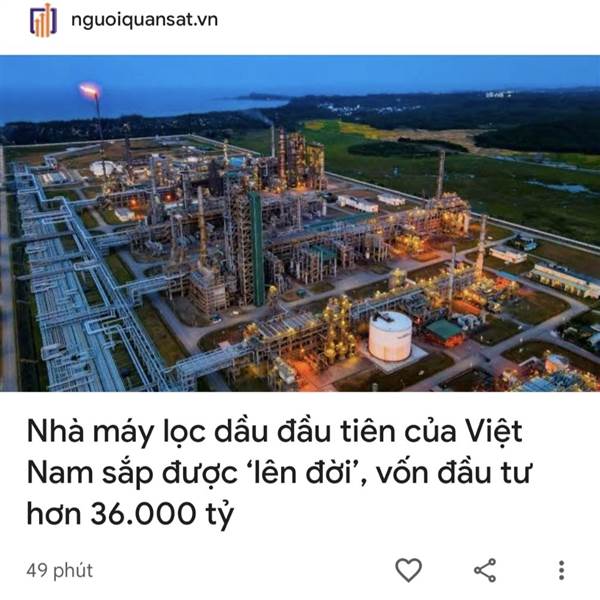The height and width of the screenshot is (600, 600).
Task: Tap the nguoiquansat bar-chart logo icon
Action: pos(43,20)
